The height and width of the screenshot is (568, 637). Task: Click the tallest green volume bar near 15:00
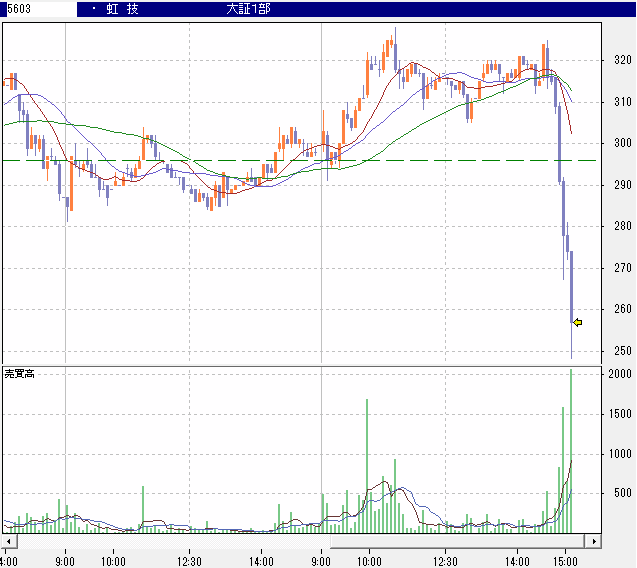[x=571, y=451]
